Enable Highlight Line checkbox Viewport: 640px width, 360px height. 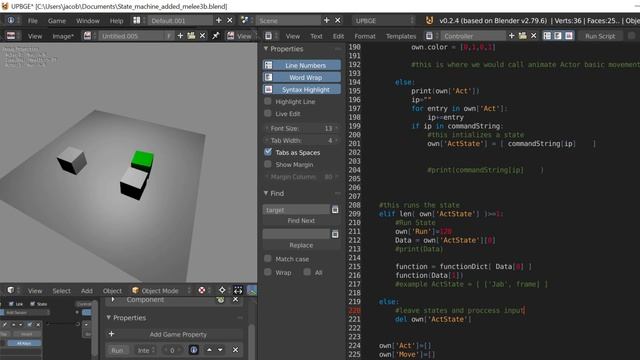[x=268, y=101]
